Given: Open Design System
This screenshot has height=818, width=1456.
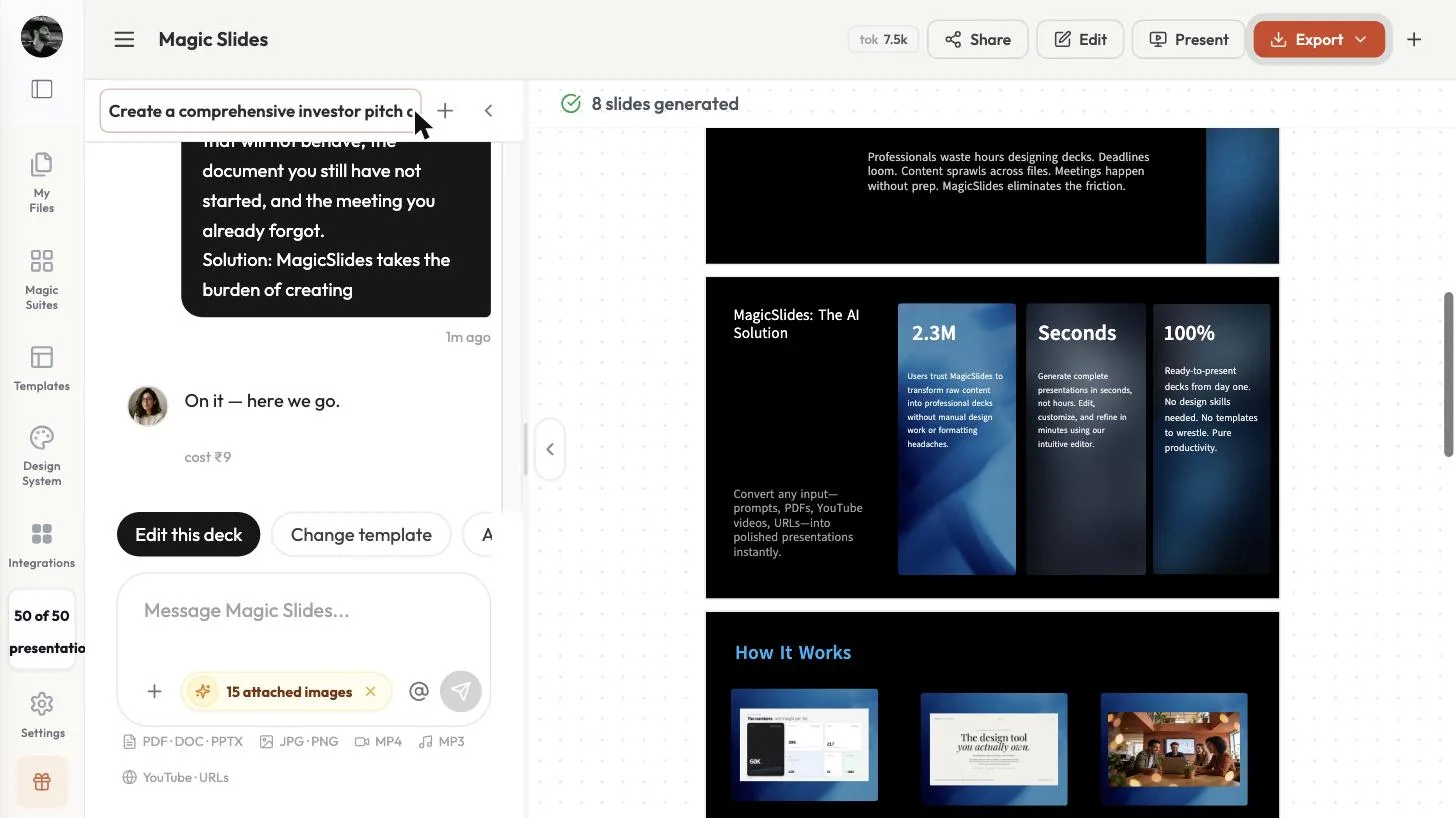Looking at the screenshot, I should [x=42, y=456].
